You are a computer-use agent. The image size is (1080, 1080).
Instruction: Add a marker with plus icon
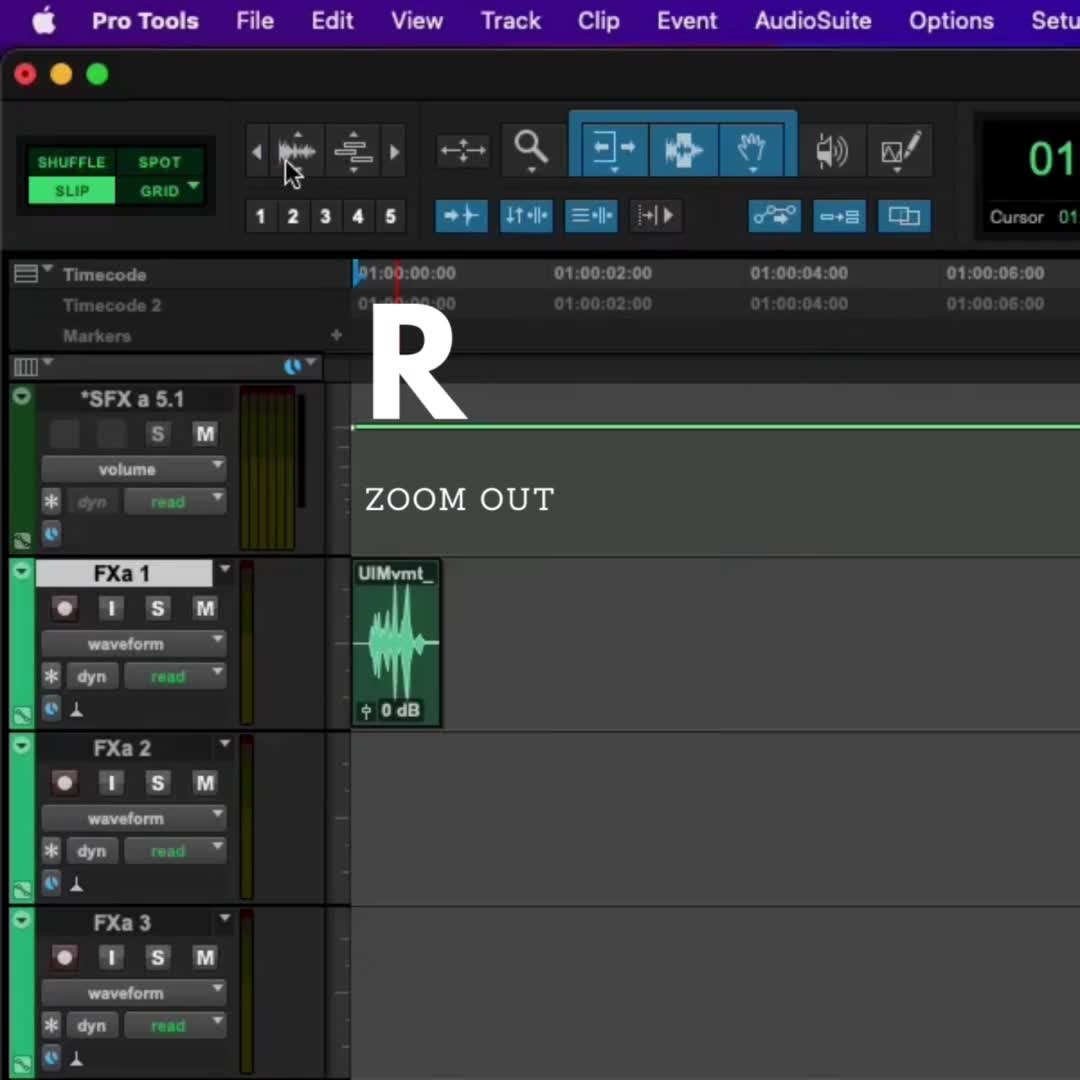336,335
